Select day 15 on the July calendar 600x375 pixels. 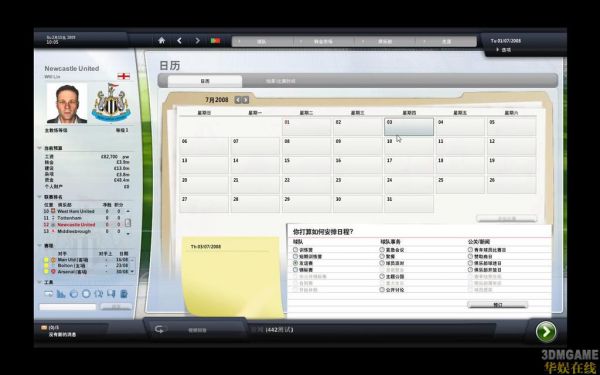307,165
